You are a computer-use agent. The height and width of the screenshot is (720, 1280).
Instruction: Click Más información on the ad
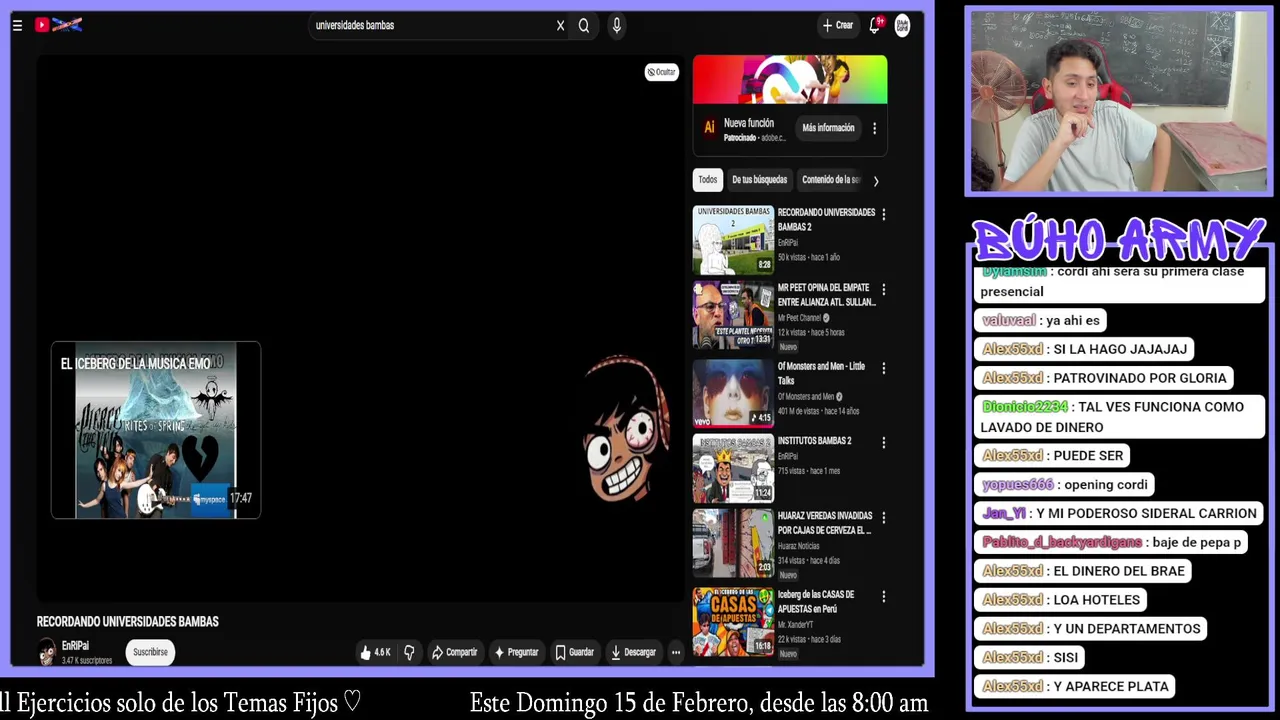click(828, 128)
